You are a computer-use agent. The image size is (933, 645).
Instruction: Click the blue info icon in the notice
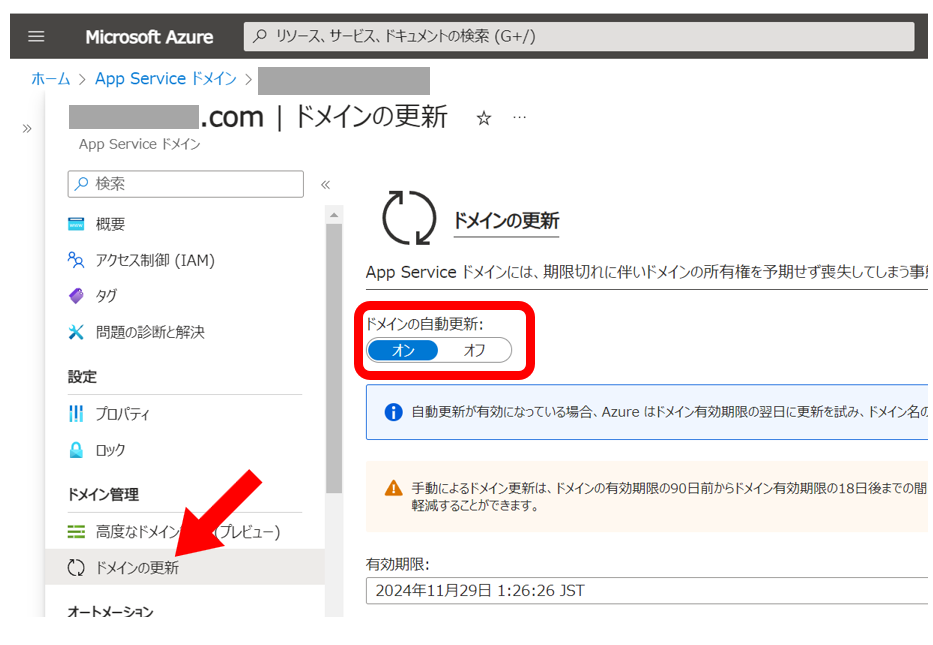click(x=393, y=412)
